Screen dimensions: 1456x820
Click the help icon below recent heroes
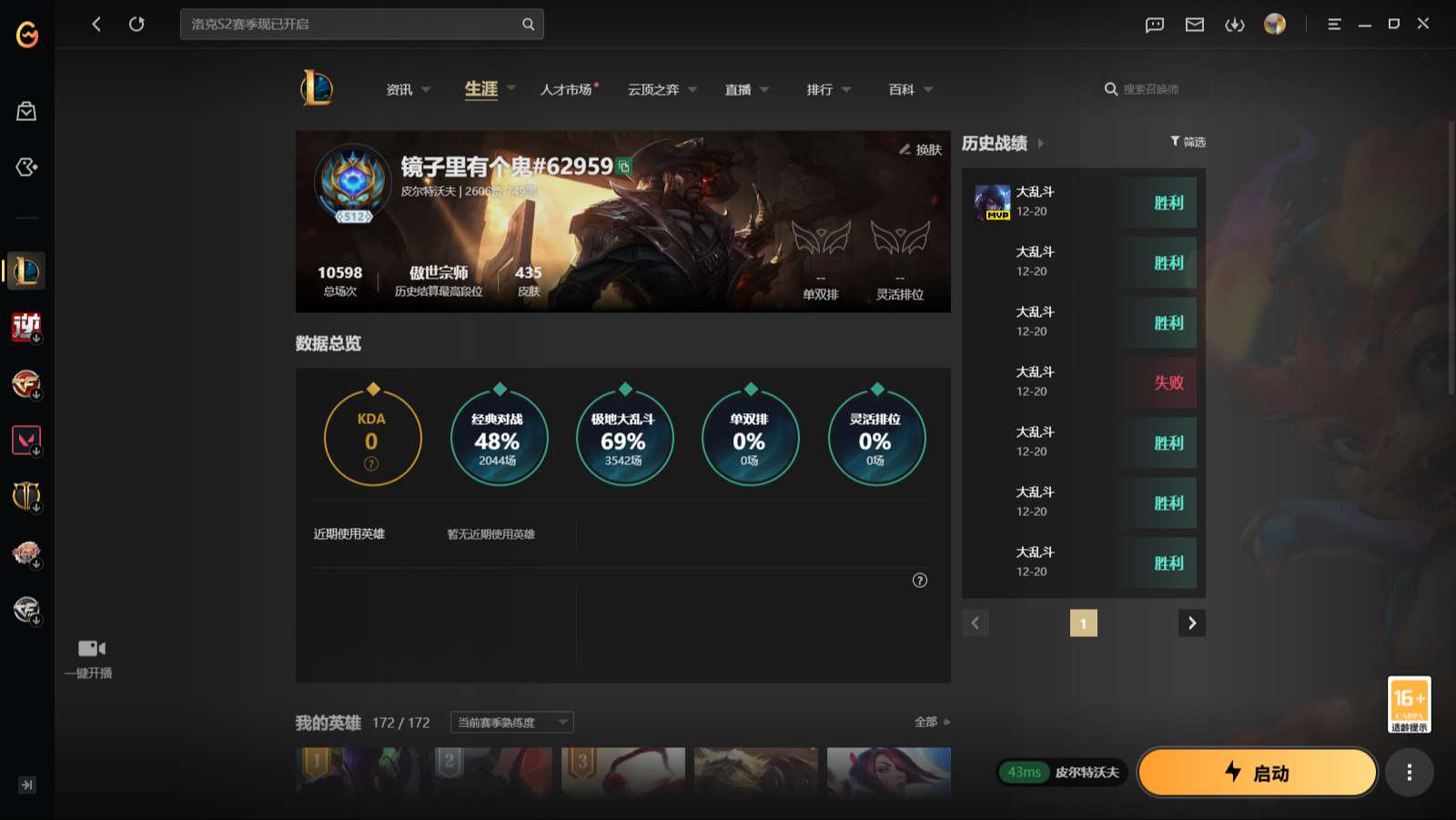920,581
